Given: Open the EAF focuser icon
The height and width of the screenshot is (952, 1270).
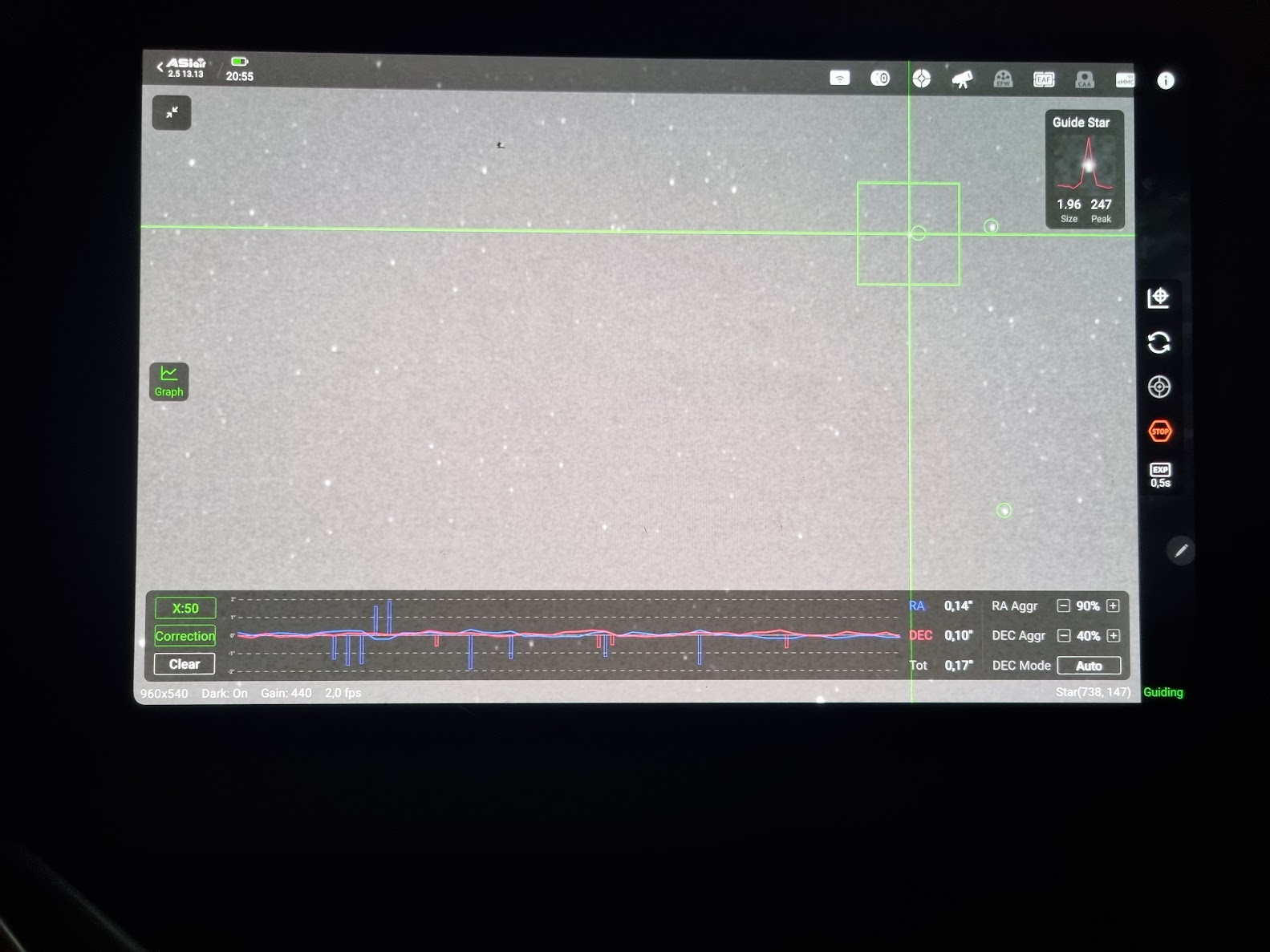Looking at the screenshot, I should click(x=1044, y=79).
